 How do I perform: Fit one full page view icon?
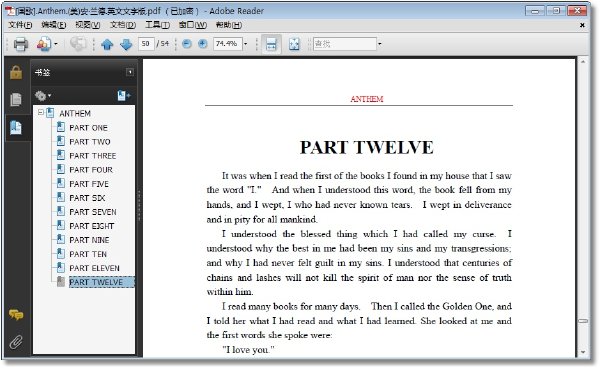click(294, 44)
